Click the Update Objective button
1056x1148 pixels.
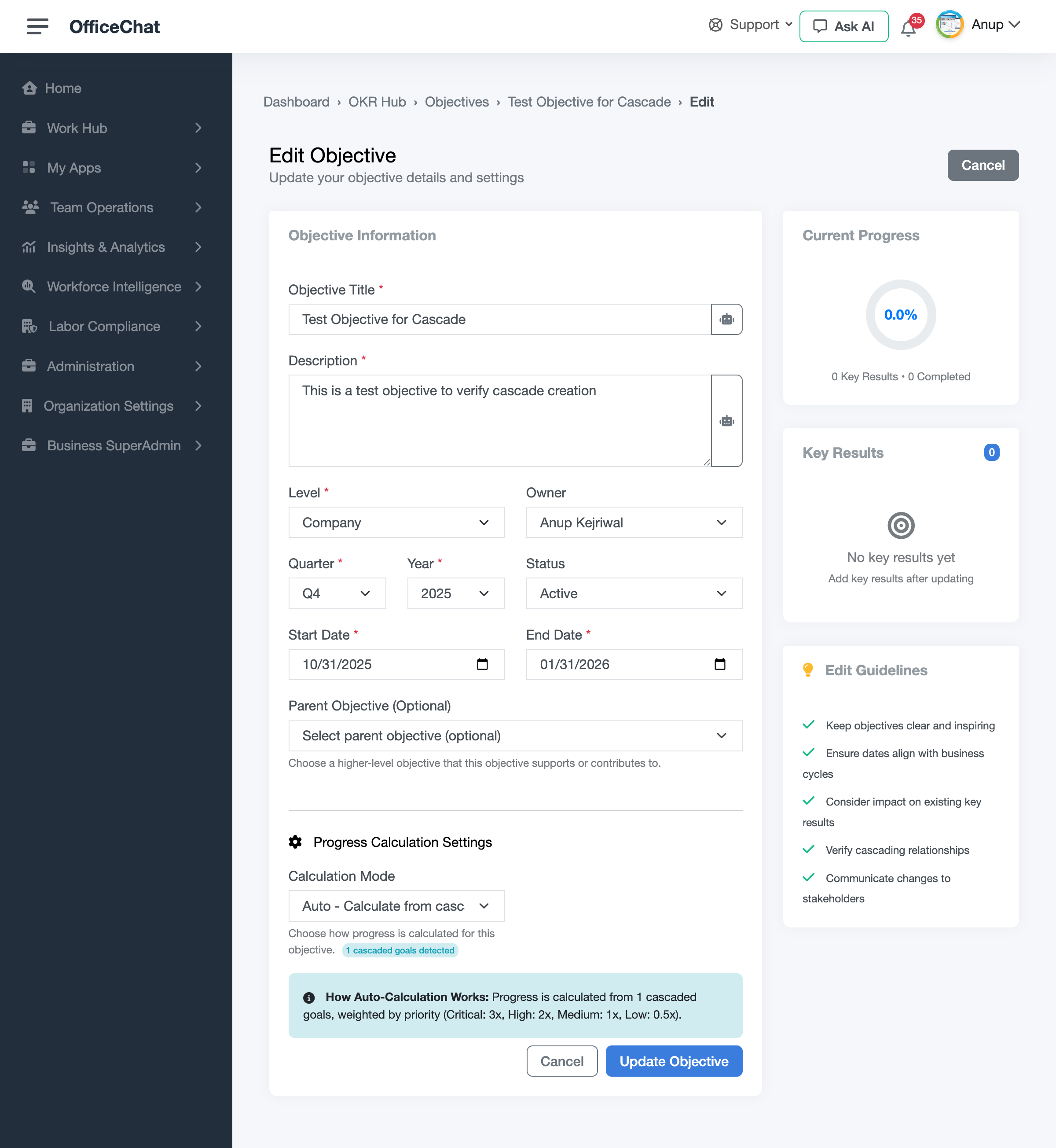(x=674, y=1061)
